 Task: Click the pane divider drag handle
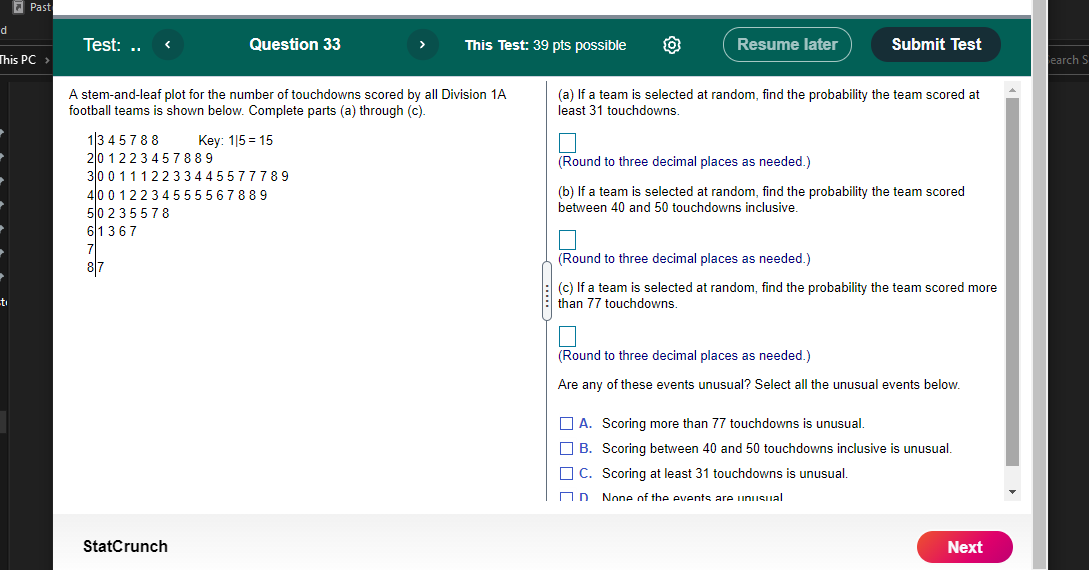pos(547,291)
